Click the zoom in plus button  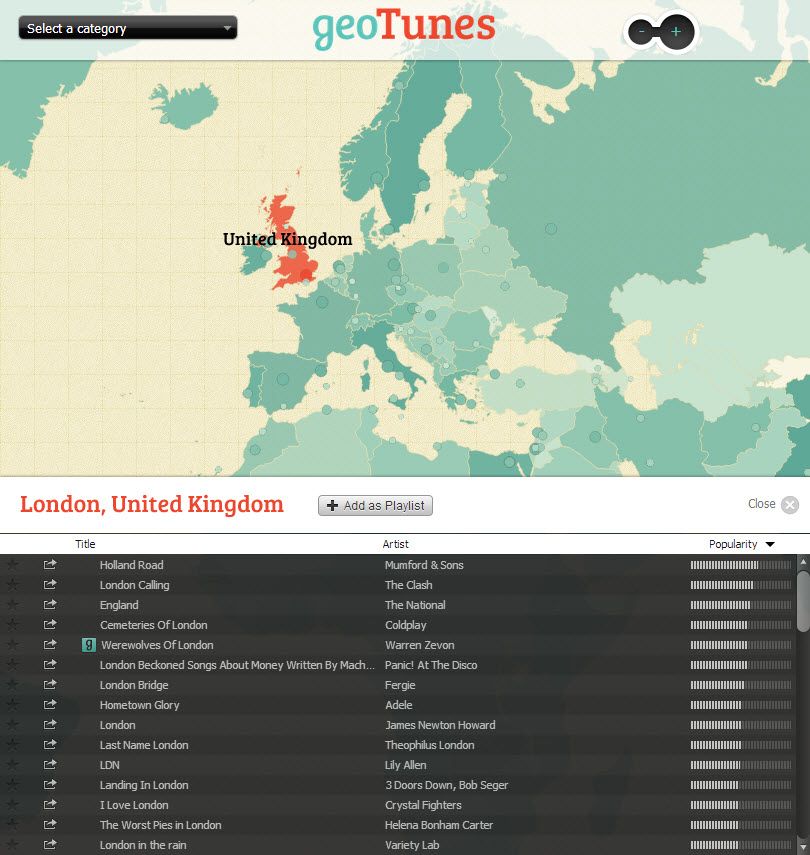coord(676,32)
